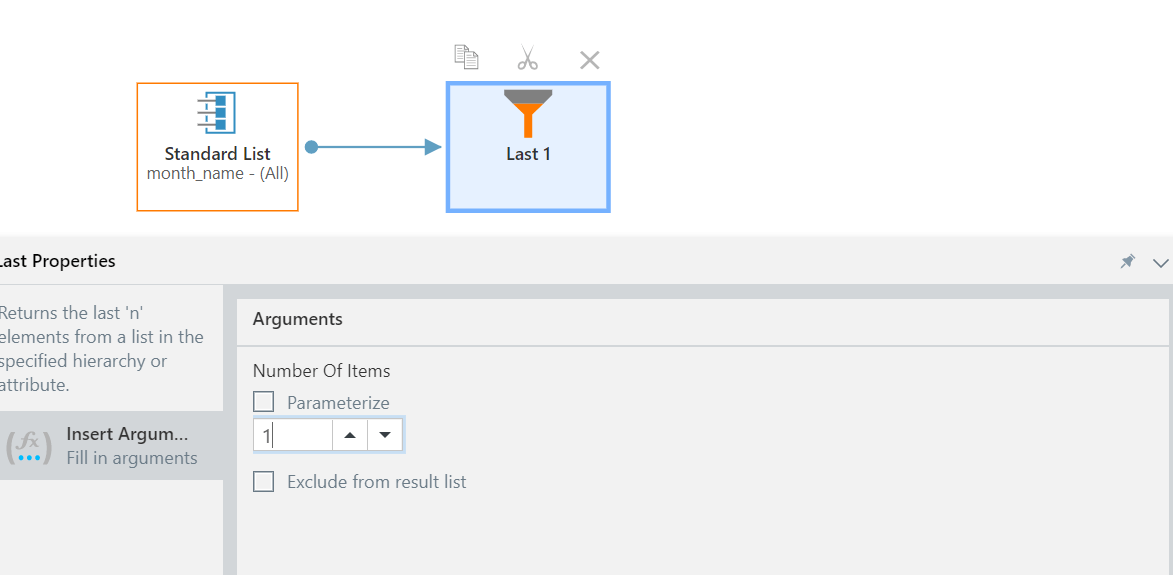Screen dimensions: 1173x575
Task: Pin the Last Properties panel
Action: [1127, 262]
